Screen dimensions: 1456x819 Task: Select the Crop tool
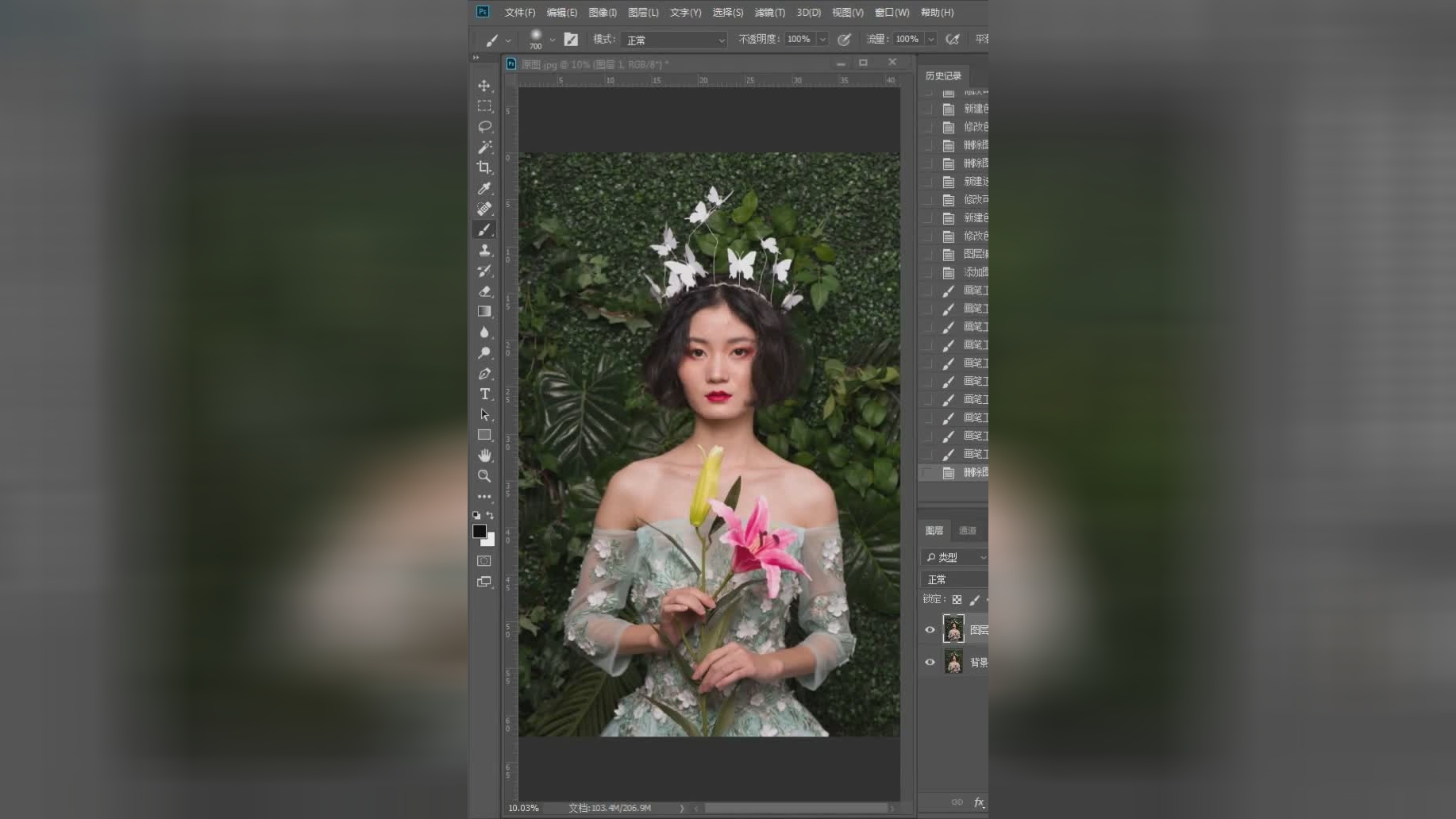[484, 167]
